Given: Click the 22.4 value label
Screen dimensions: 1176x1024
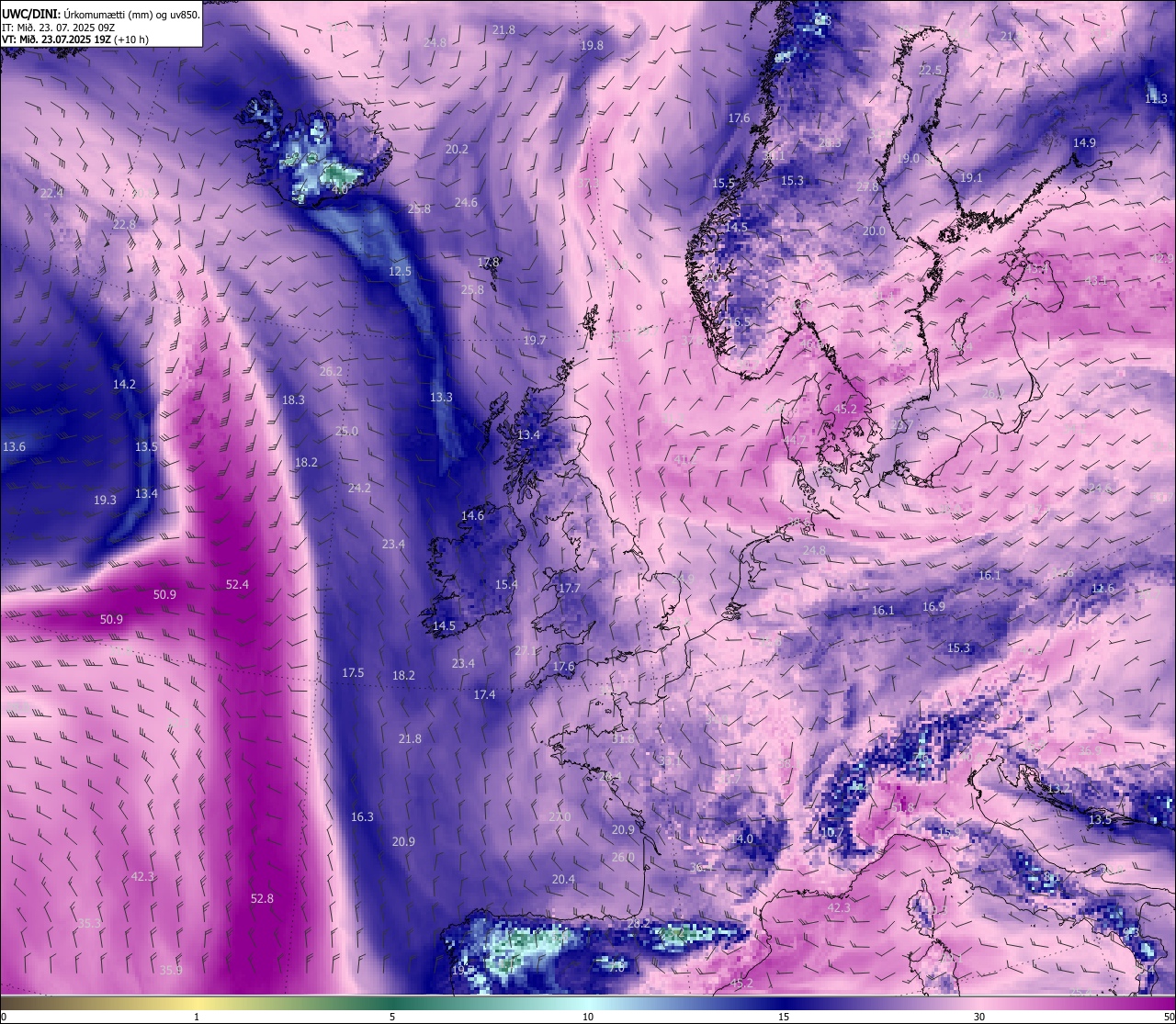Looking at the screenshot, I should click(x=51, y=193).
